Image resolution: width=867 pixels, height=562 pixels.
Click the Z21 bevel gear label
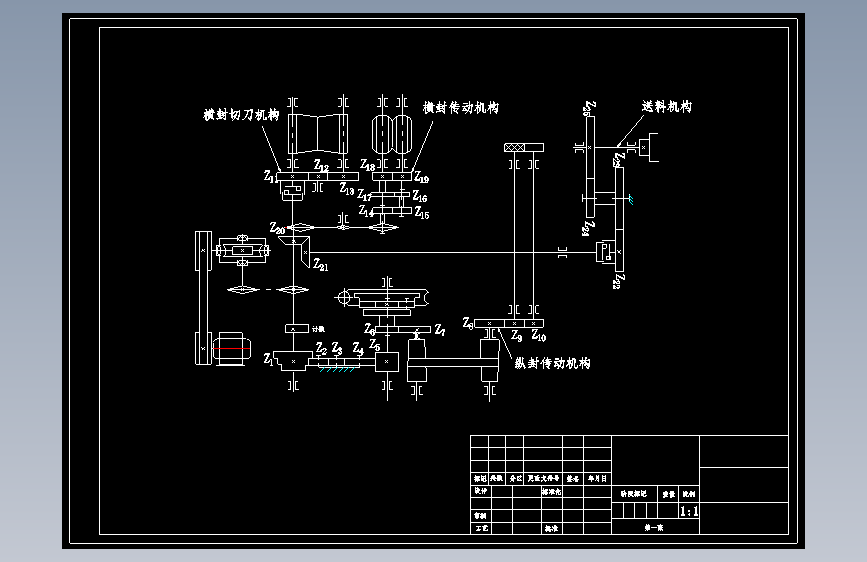tap(321, 264)
